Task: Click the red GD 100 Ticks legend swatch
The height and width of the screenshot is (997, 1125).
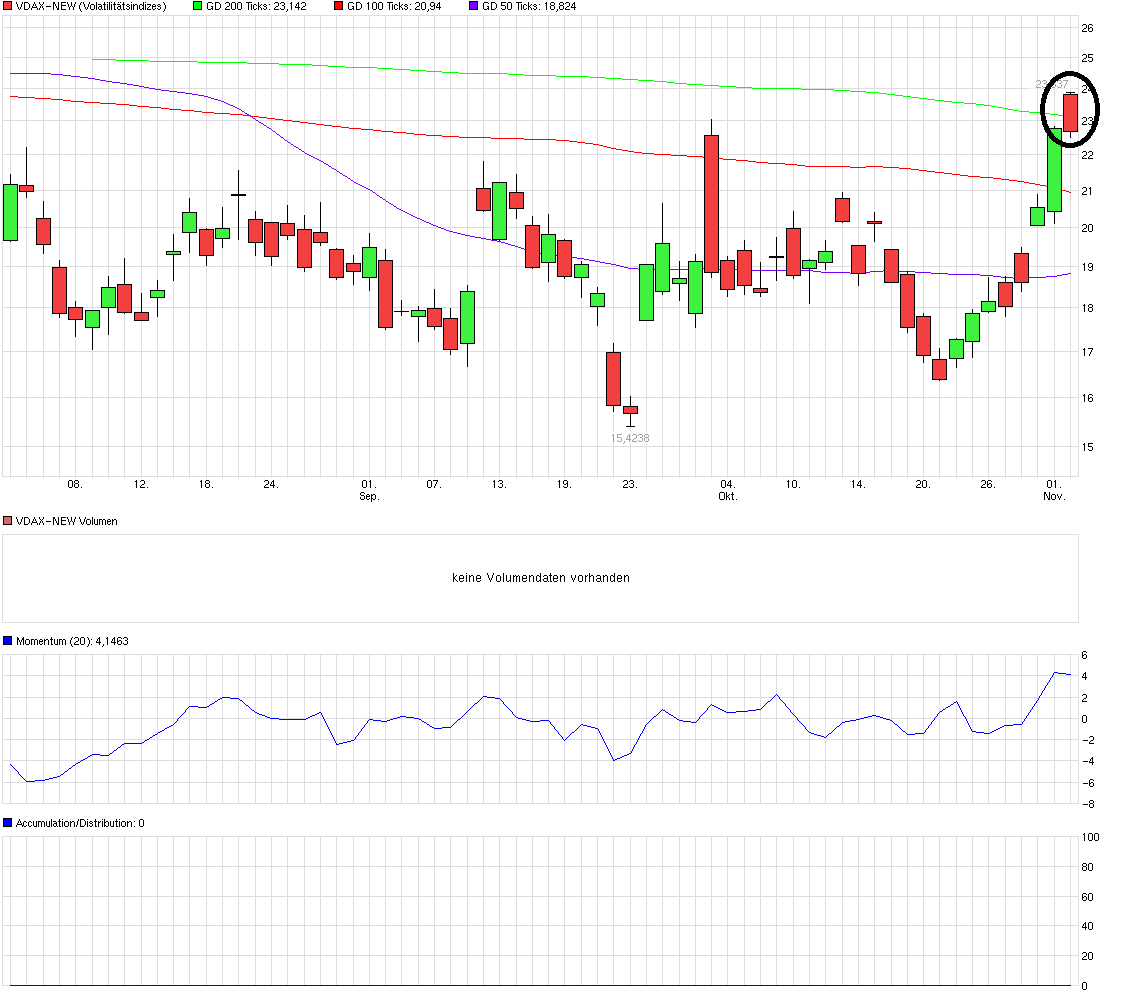Action: click(339, 6)
